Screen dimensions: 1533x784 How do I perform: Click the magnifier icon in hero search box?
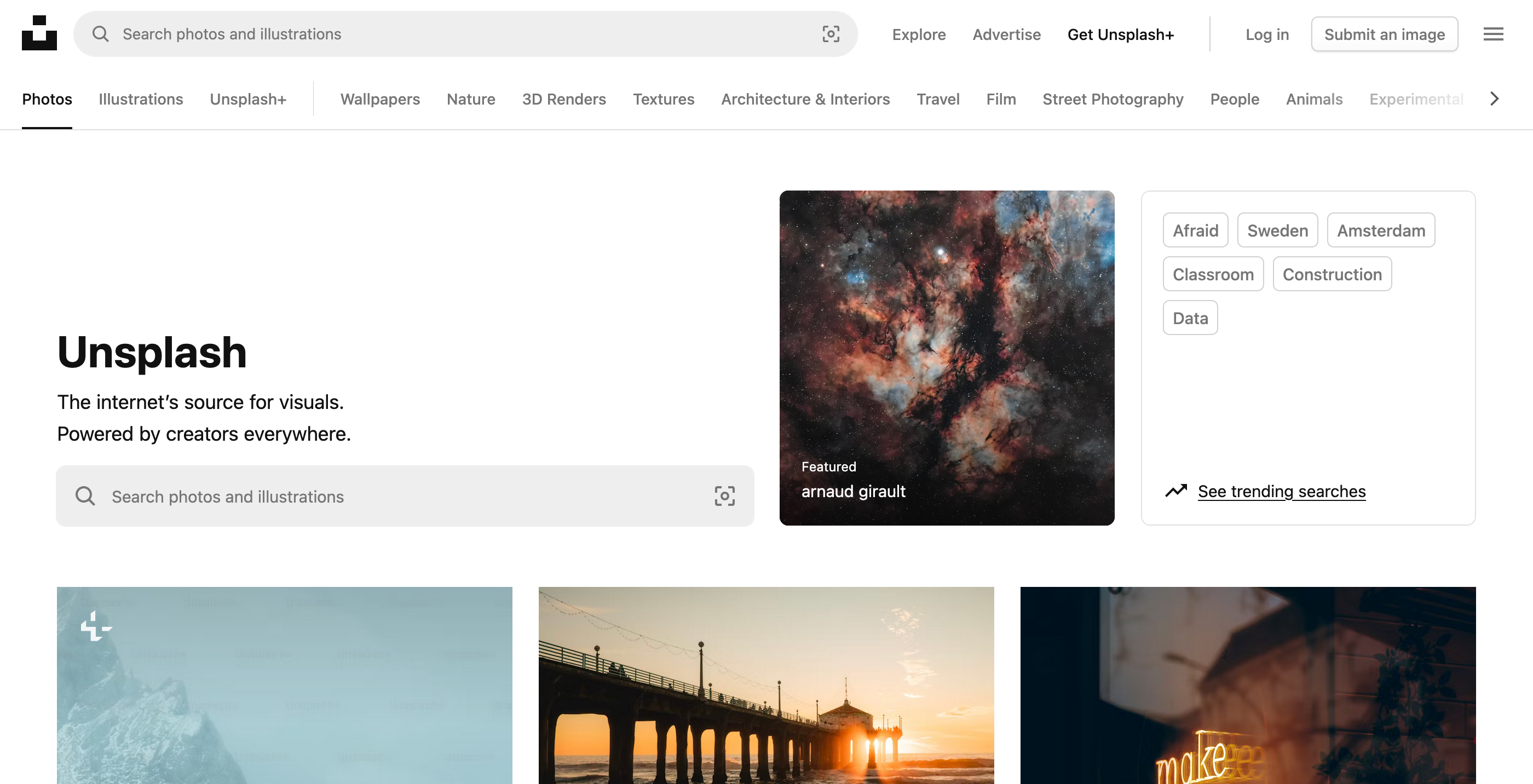[85, 495]
